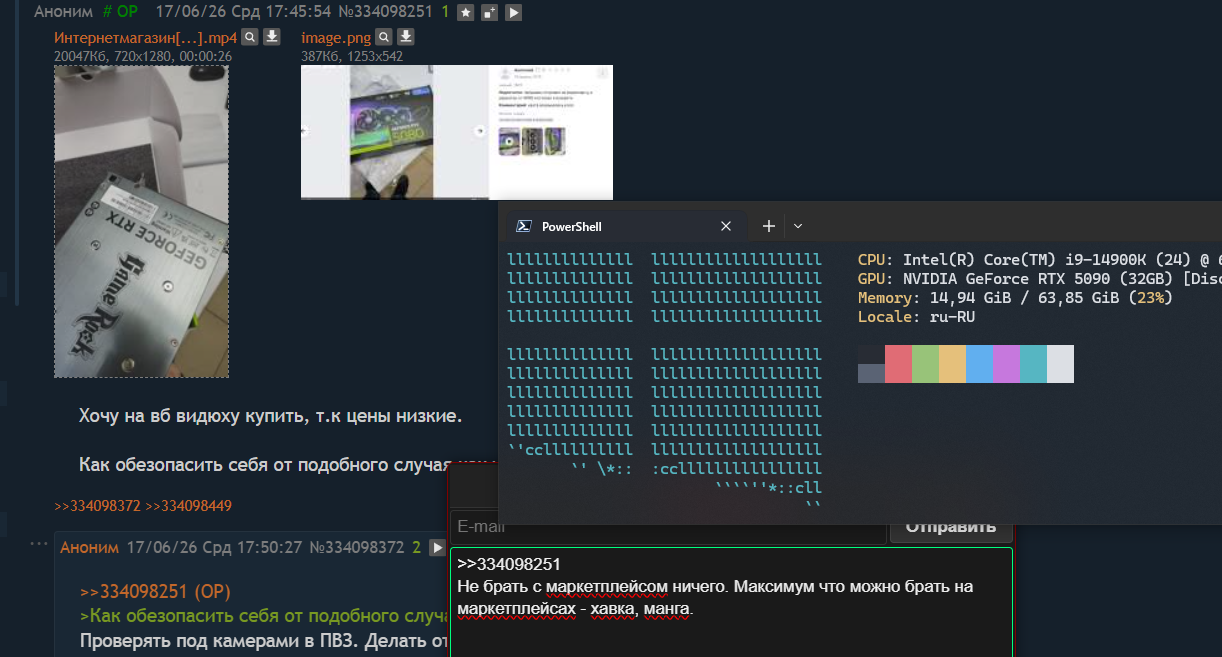Open the GeForce RTX video thumbnail

141,222
